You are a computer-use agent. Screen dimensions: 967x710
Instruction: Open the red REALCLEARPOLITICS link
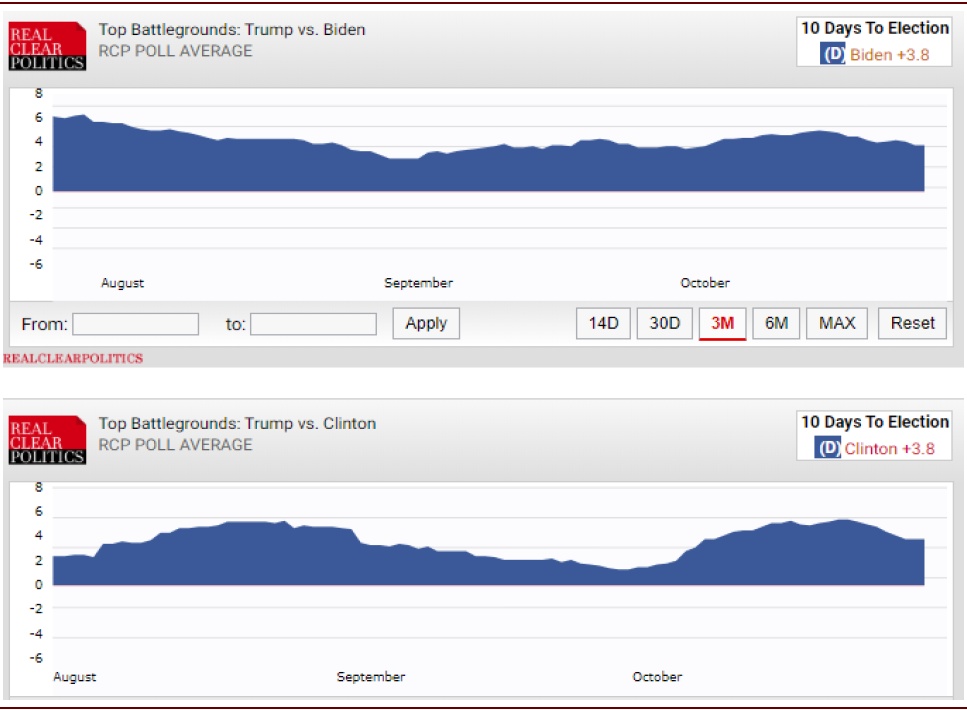[x=73, y=358]
